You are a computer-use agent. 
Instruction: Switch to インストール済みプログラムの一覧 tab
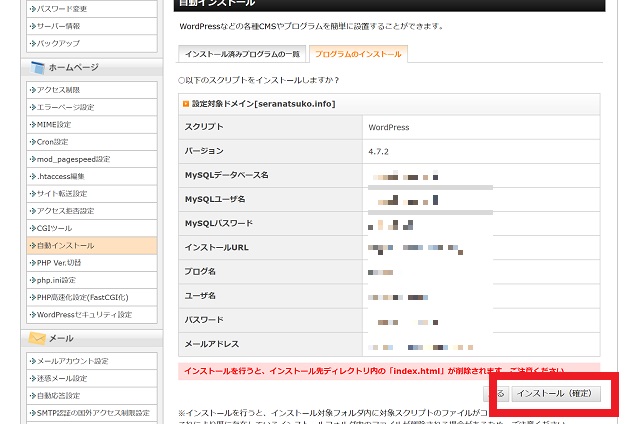[x=242, y=54]
